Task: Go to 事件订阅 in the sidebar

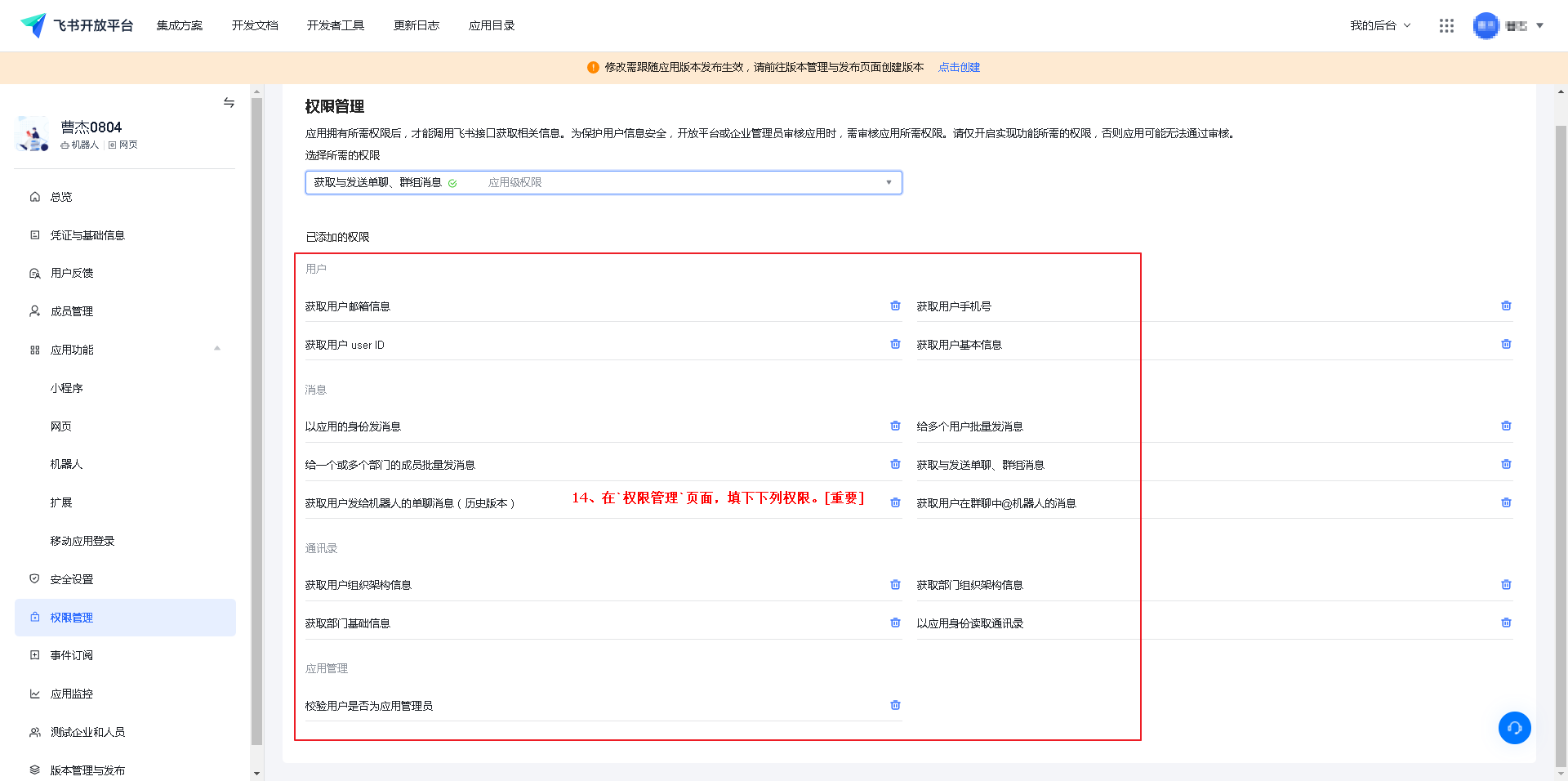Action: (72, 655)
